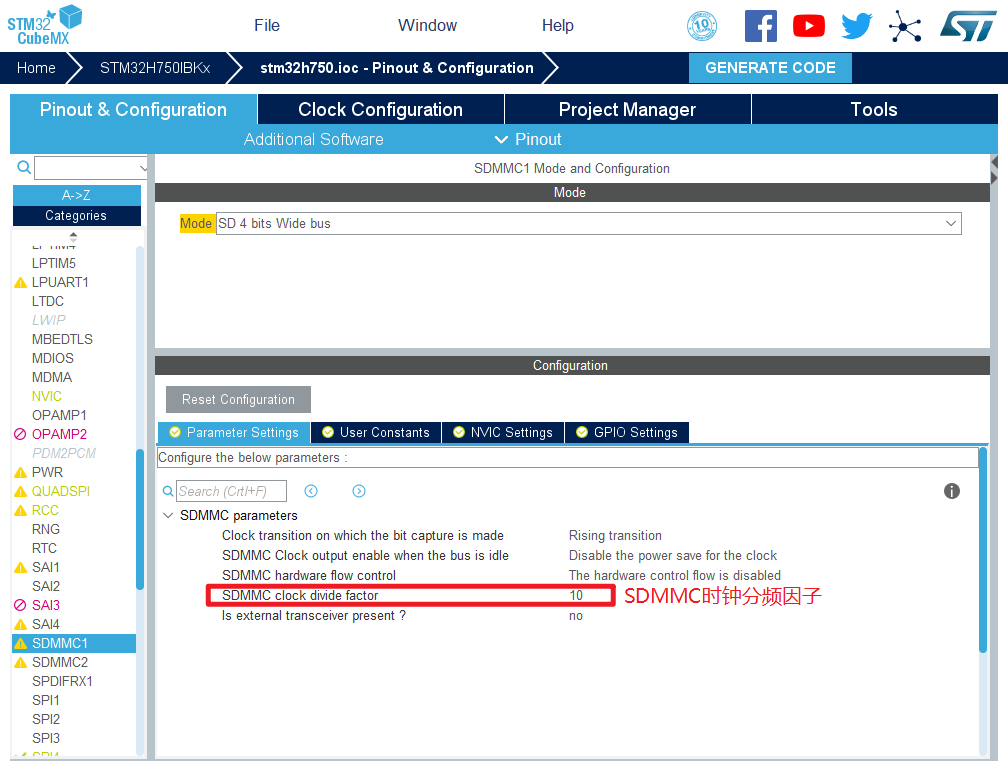The width and height of the screenshot is (1008, 771).
Task: Click the parameter search input field
Action: (231, 491)
